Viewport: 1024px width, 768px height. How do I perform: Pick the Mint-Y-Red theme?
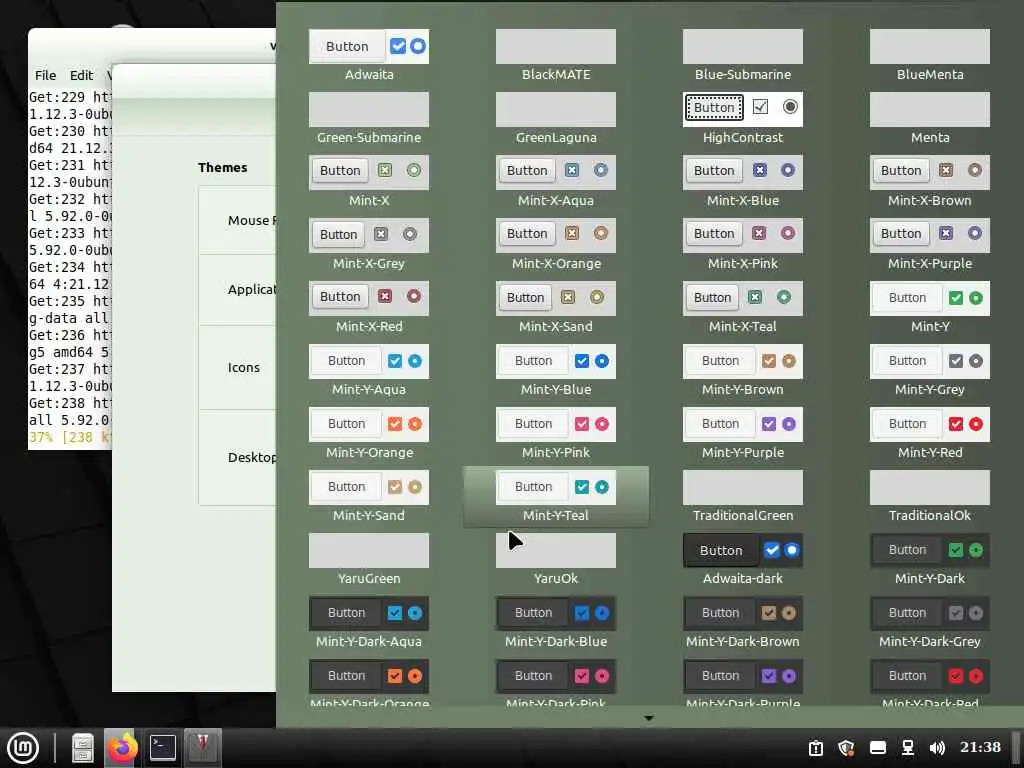click(x=930, y=434)
